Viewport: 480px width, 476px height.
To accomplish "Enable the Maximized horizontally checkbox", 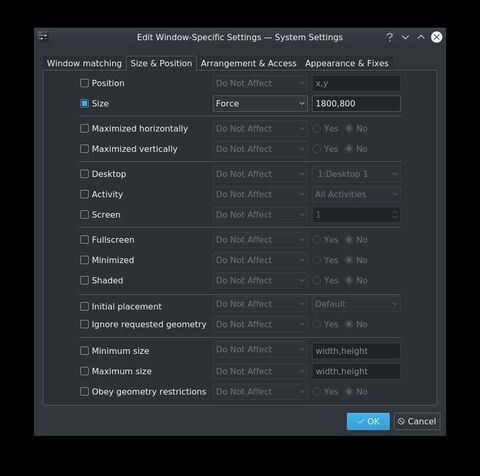I will [84, 129].
